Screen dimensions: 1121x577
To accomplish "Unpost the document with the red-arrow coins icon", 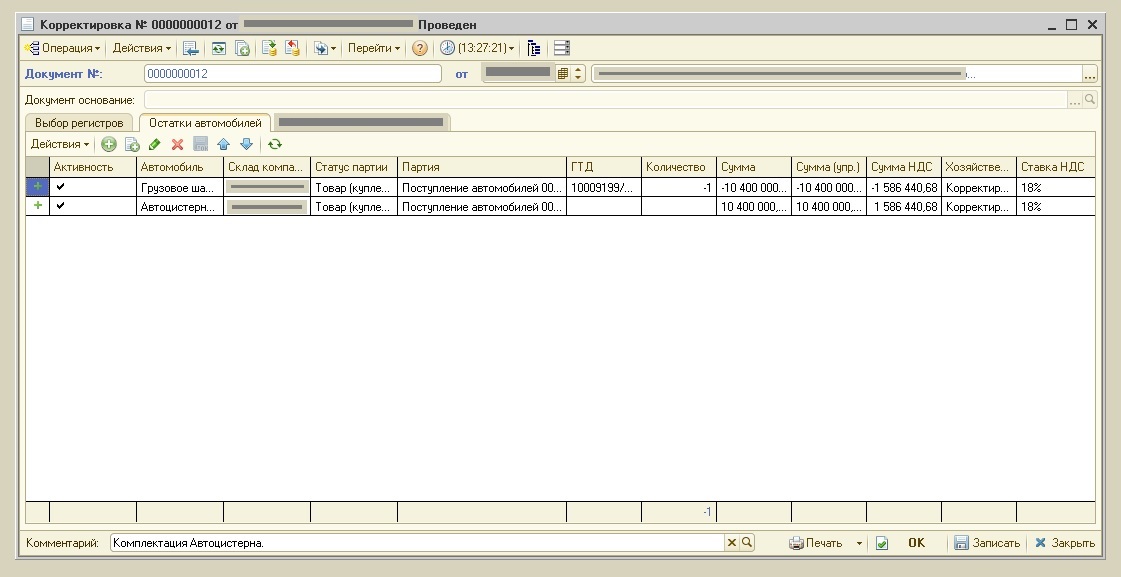I will (x=292, y=48).
